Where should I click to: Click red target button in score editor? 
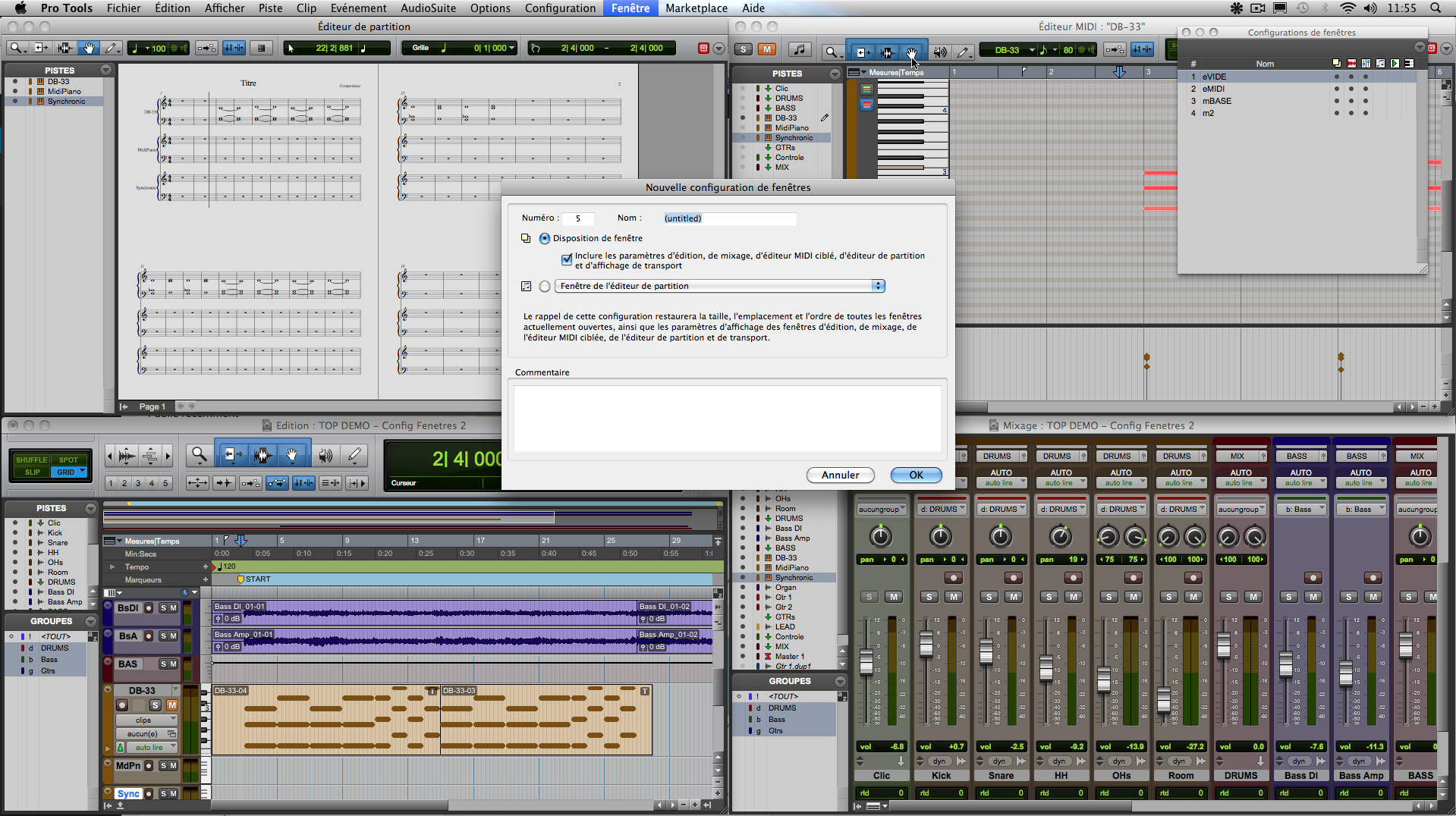pos(703,48)
